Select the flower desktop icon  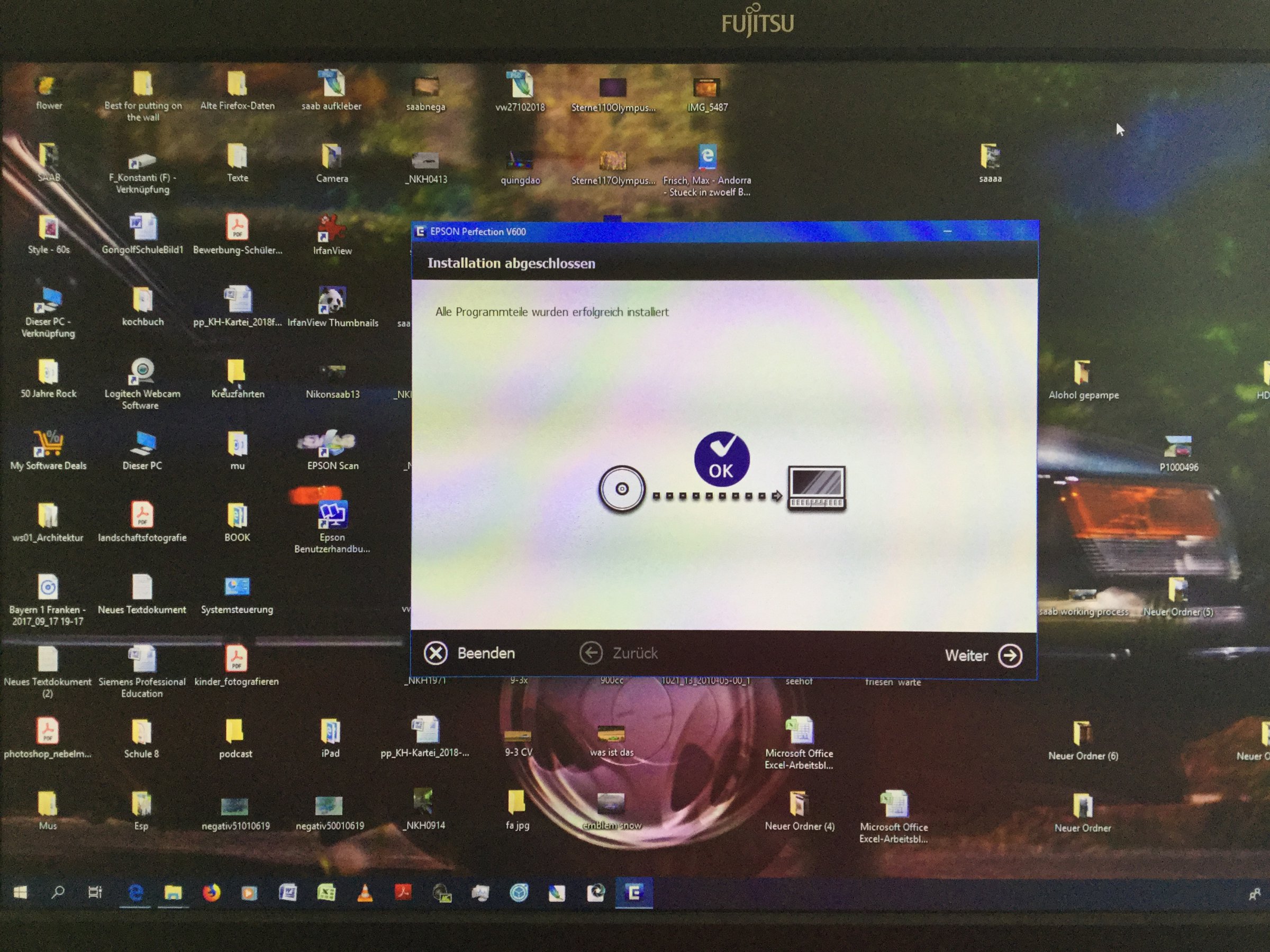(x=48, y=92)
